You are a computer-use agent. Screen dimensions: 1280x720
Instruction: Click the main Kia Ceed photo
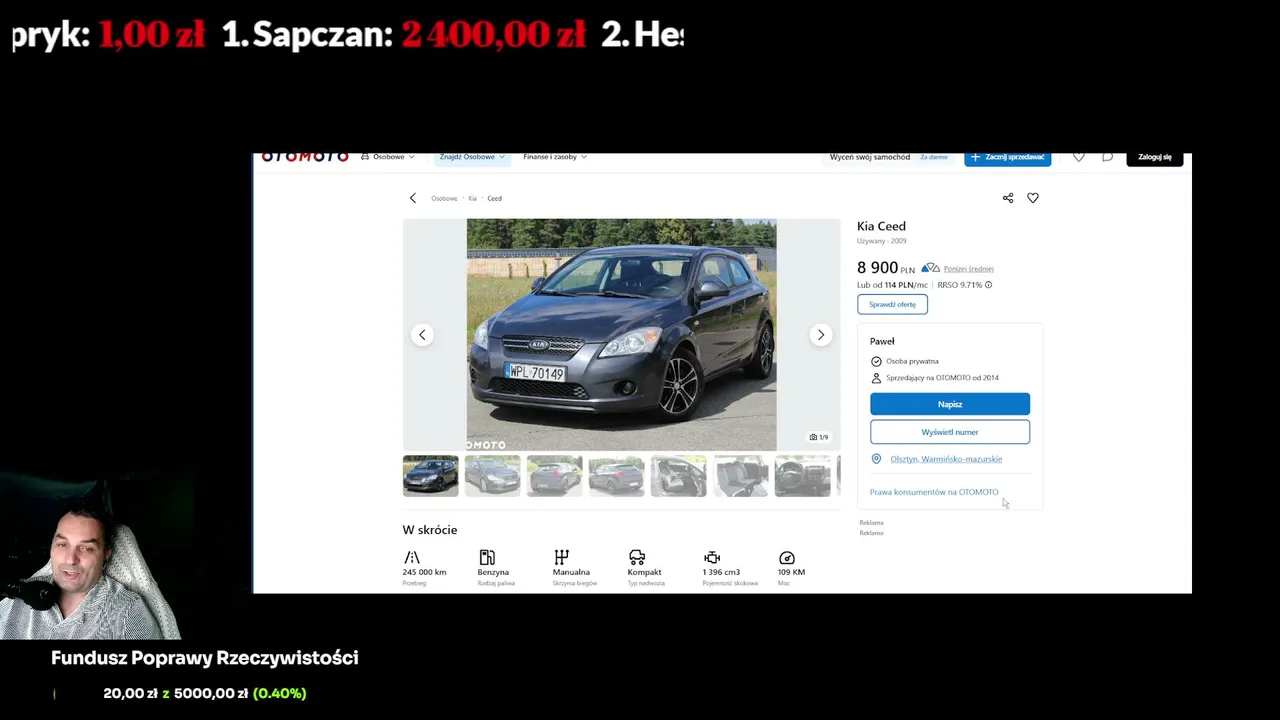621,335
